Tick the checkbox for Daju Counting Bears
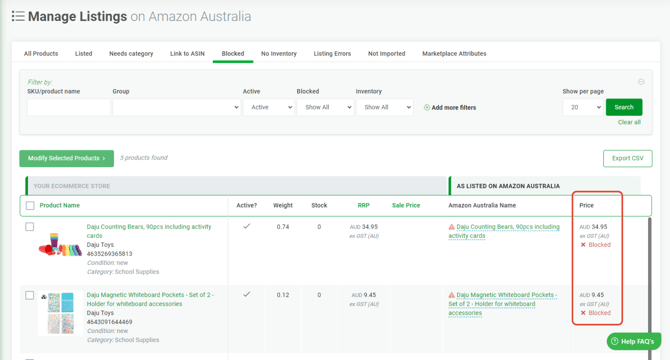 click(x=29, y=227)
